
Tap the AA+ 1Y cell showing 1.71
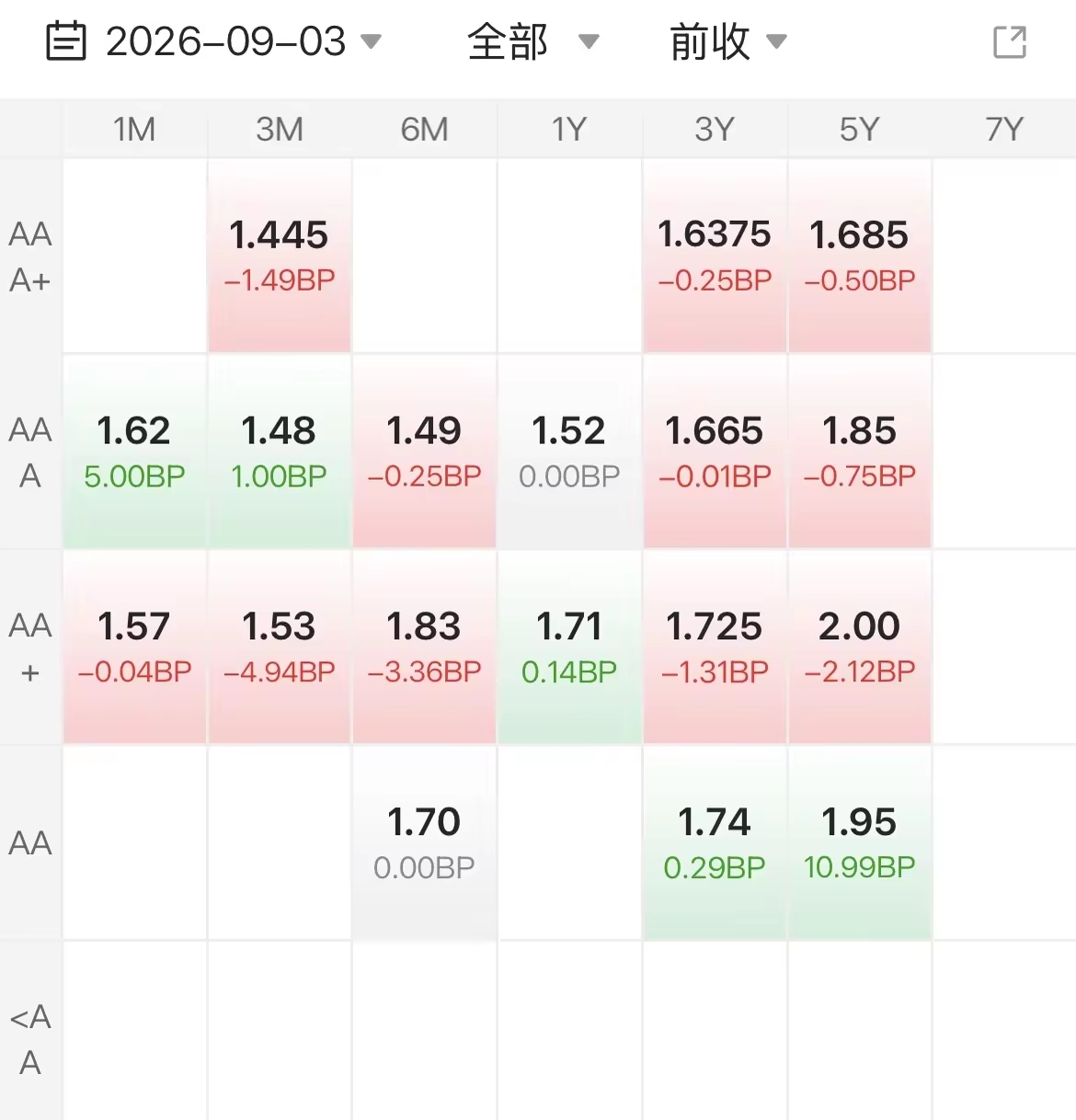click(569, 648)
